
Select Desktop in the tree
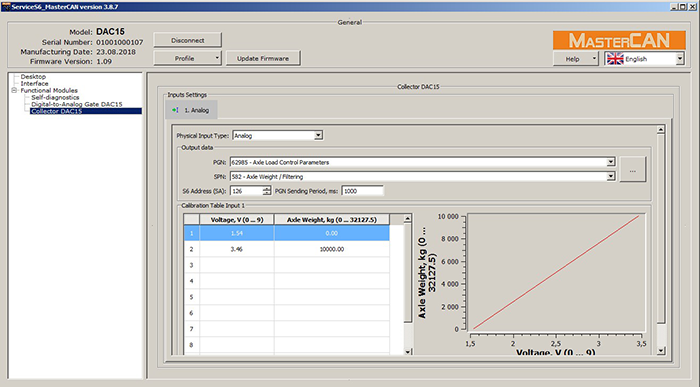33,77
